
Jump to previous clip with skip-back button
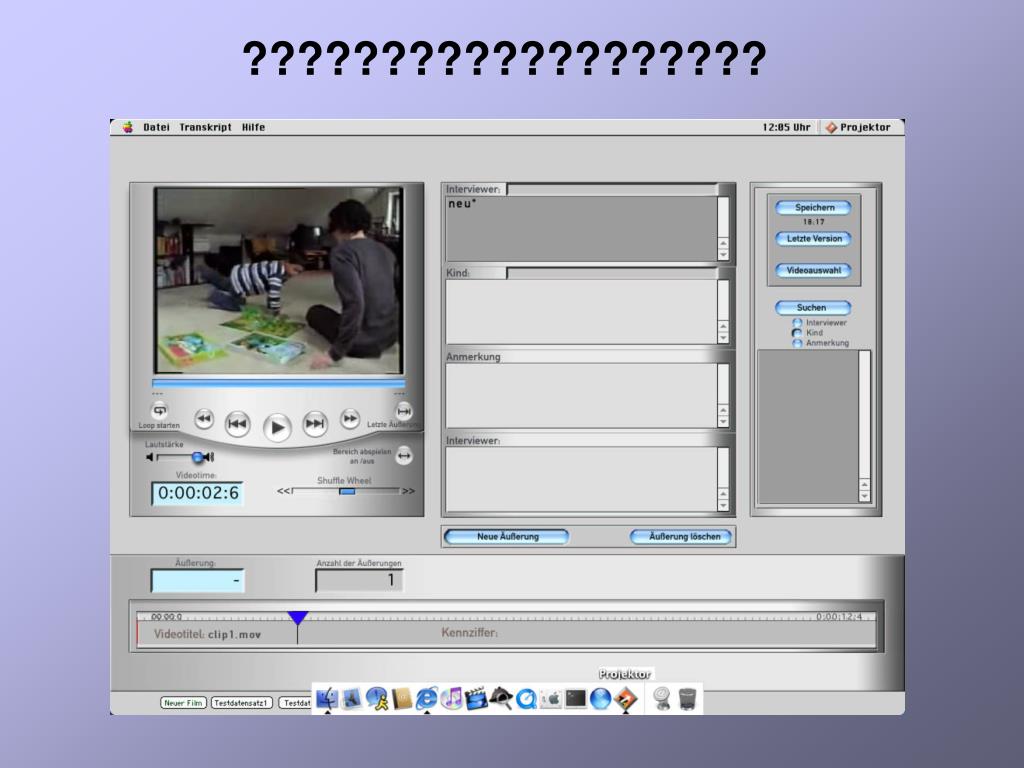click(x=237, y=425)
